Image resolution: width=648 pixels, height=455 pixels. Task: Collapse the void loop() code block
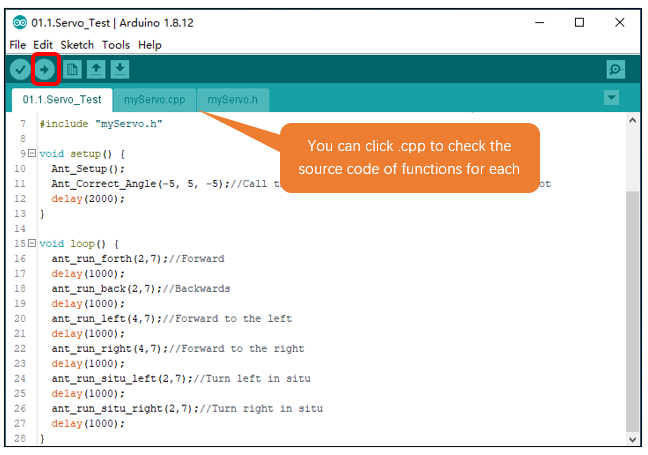click(x=32, y=243)
